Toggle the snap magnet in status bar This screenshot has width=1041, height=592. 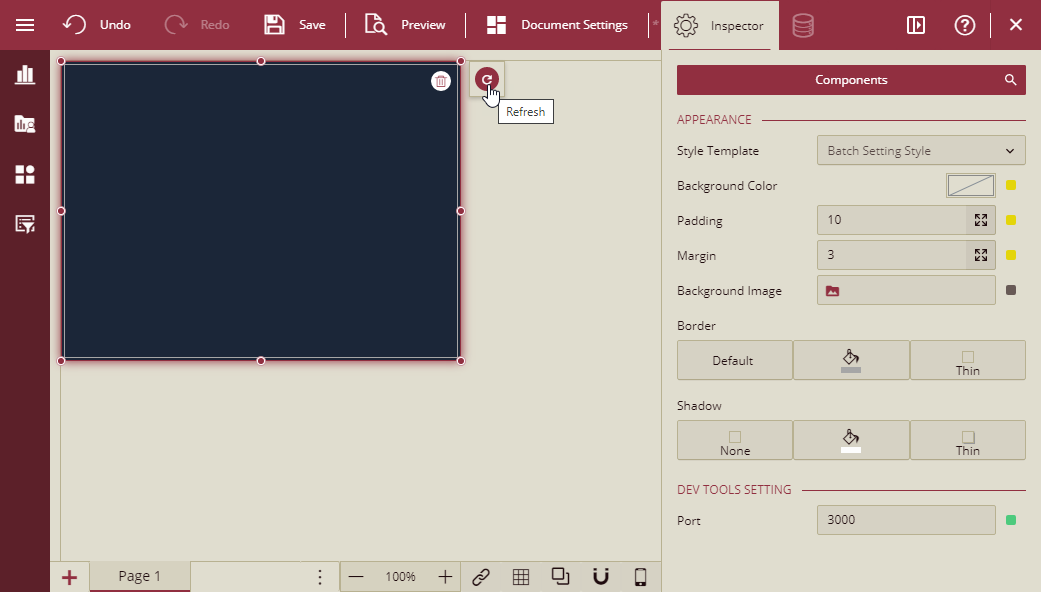coord(599,576)
